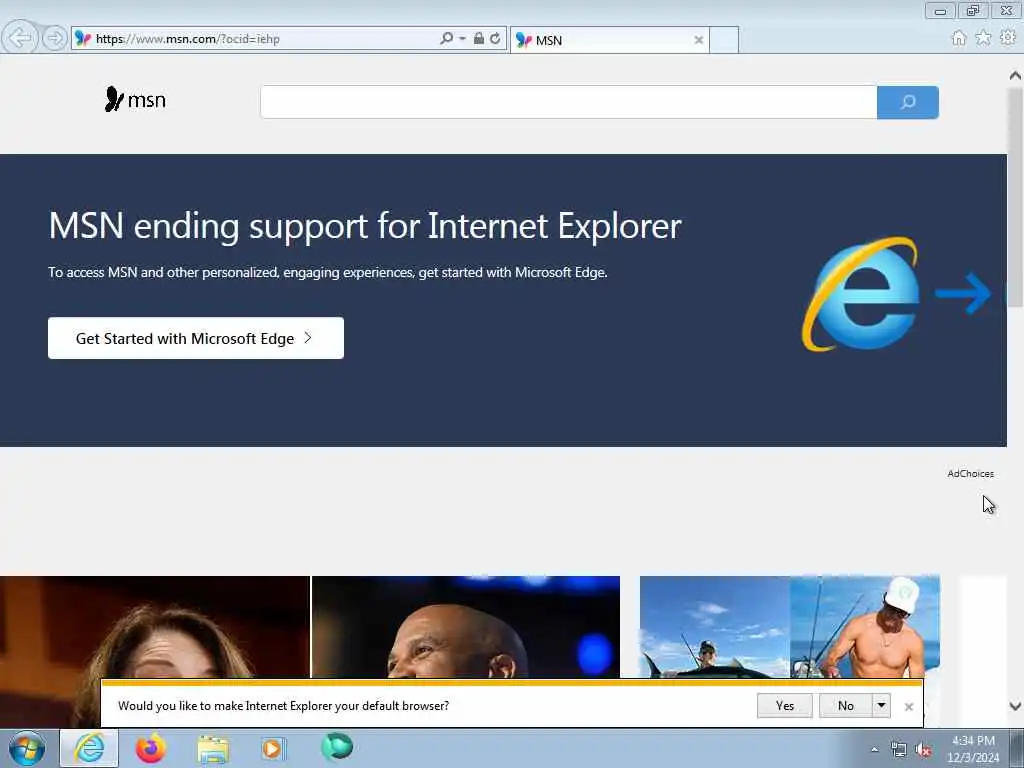Open the news story with bald man
This screenshot has height=768, width=1024.
click(466, 627)
